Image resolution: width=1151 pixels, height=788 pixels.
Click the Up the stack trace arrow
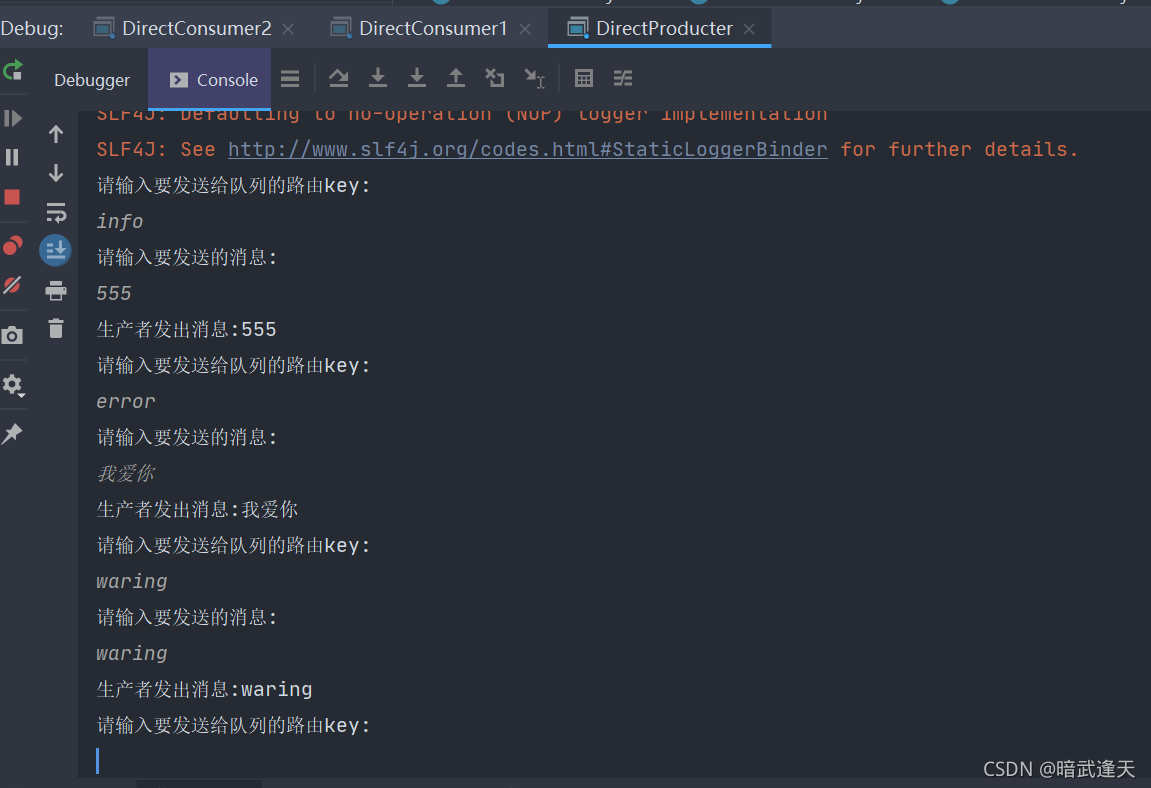point(56,134)
